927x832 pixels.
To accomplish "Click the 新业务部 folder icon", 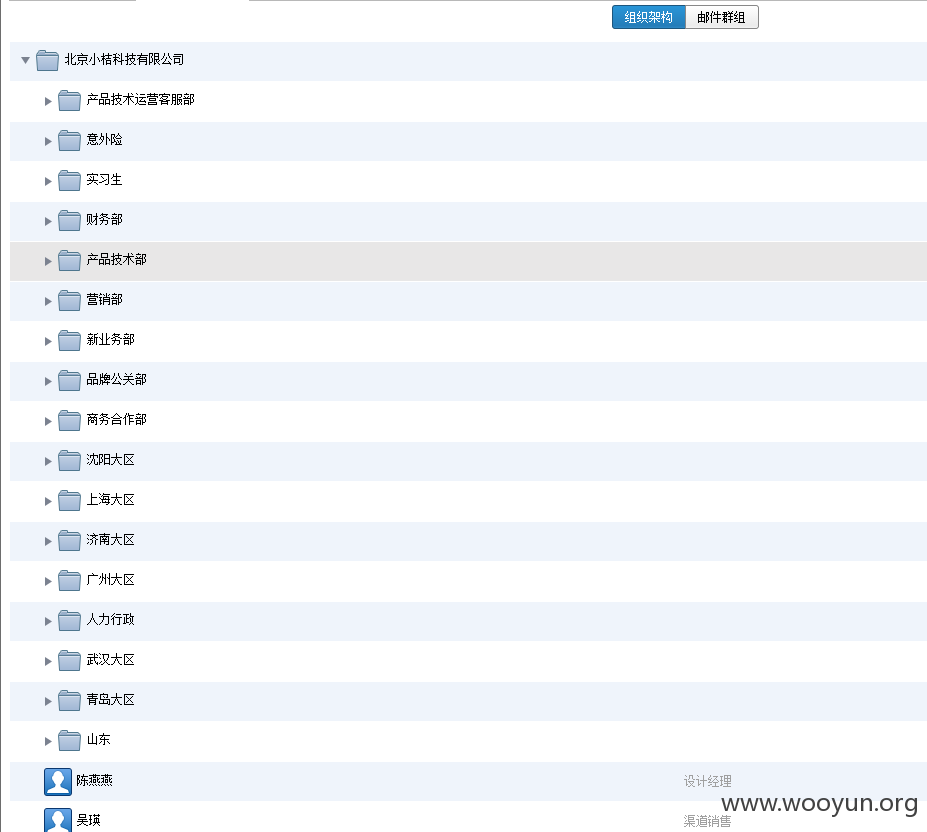I will (69, 340).
